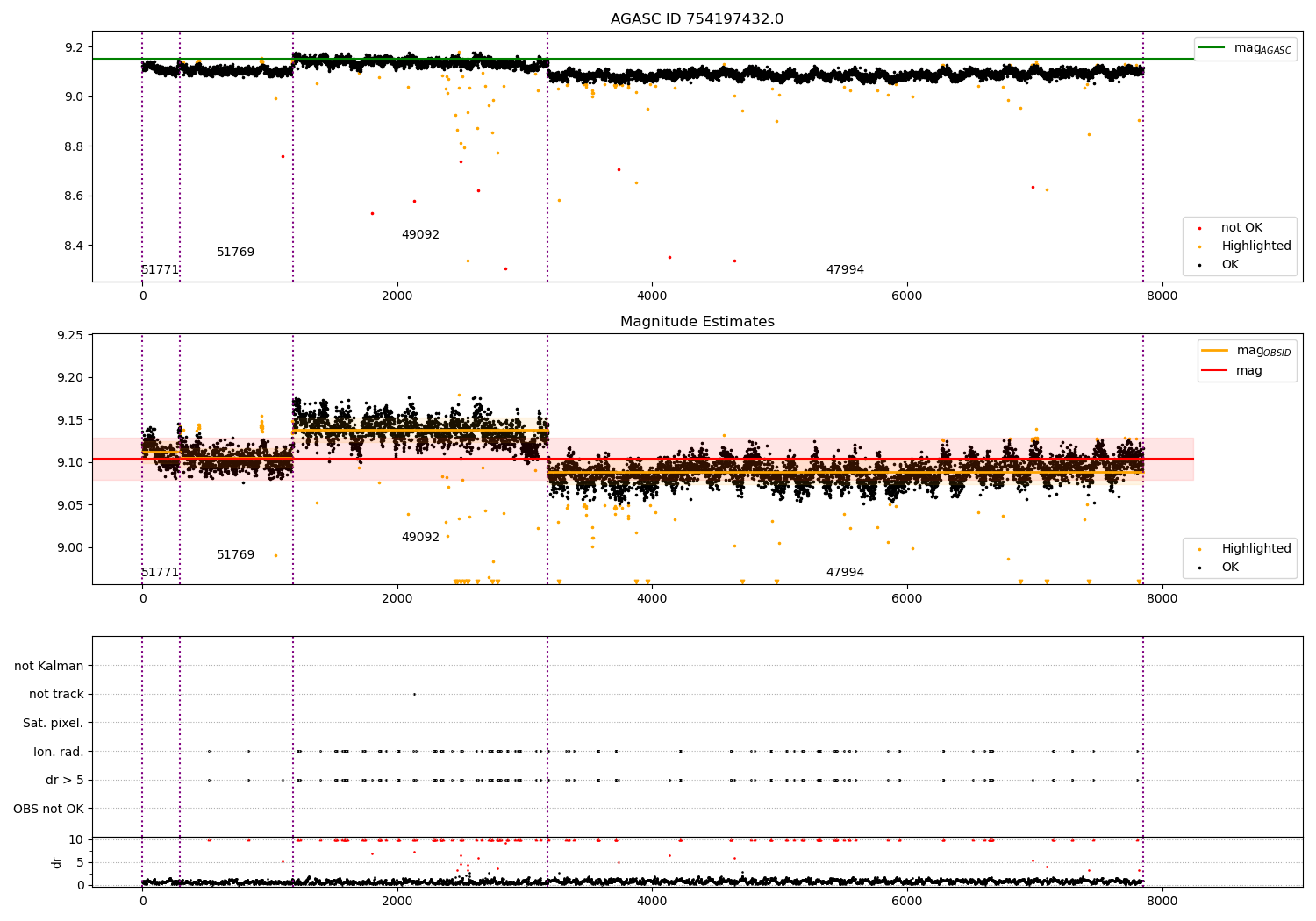The image size is (1316, 921).
Task: Click the lone 'not track' data point
Action: (414, 694)
